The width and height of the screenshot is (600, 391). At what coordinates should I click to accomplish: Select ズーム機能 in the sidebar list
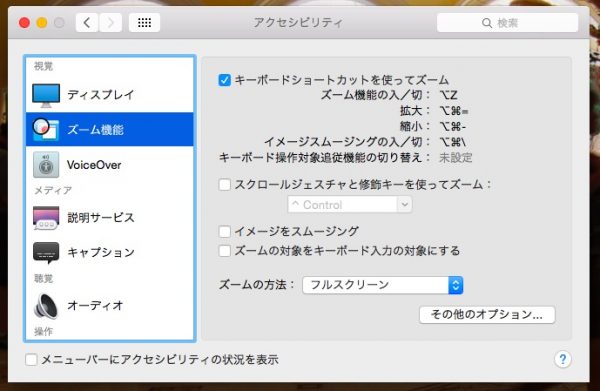(x=110, y=130)
